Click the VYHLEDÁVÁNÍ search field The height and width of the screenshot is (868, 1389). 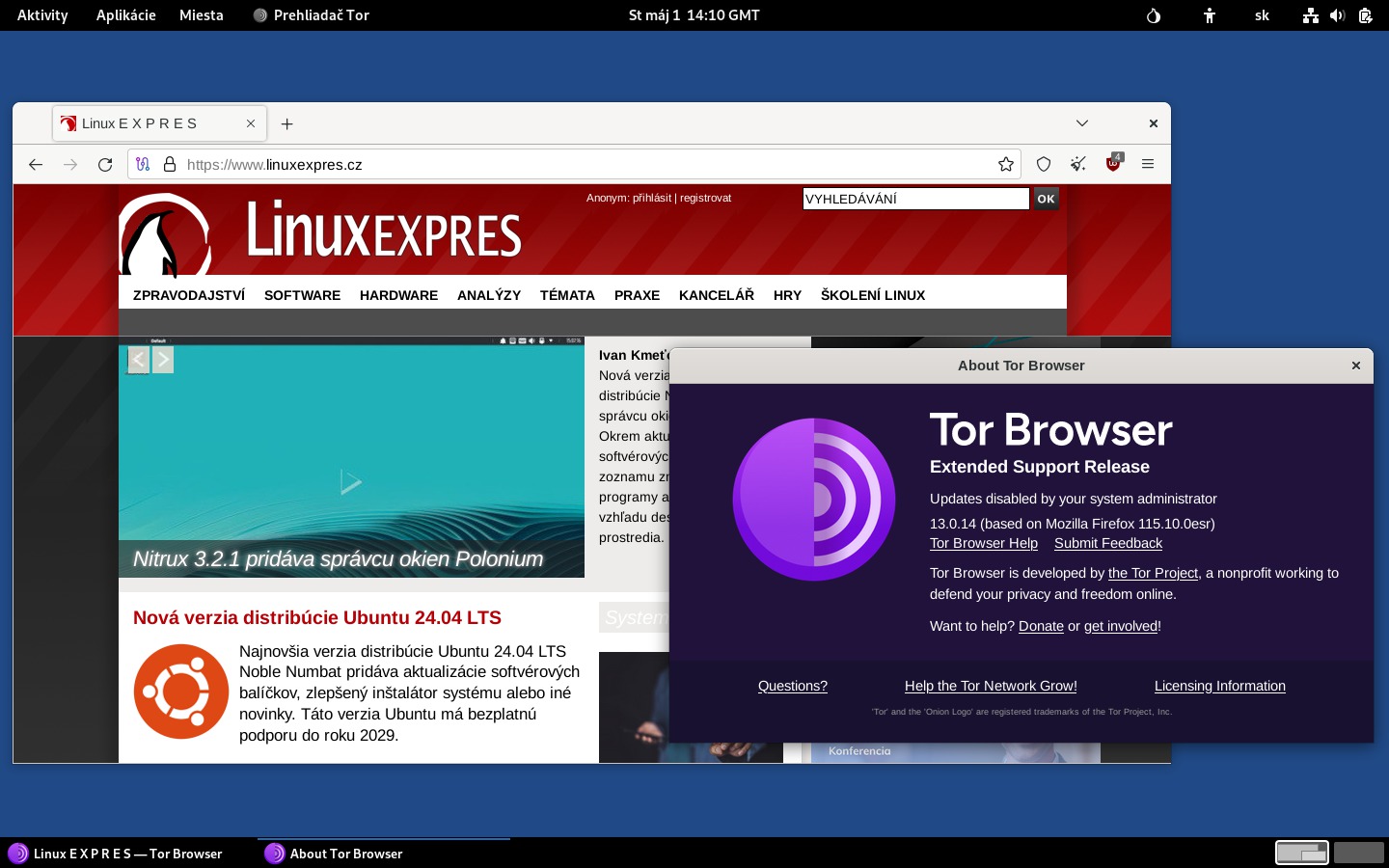click(915, 199)
